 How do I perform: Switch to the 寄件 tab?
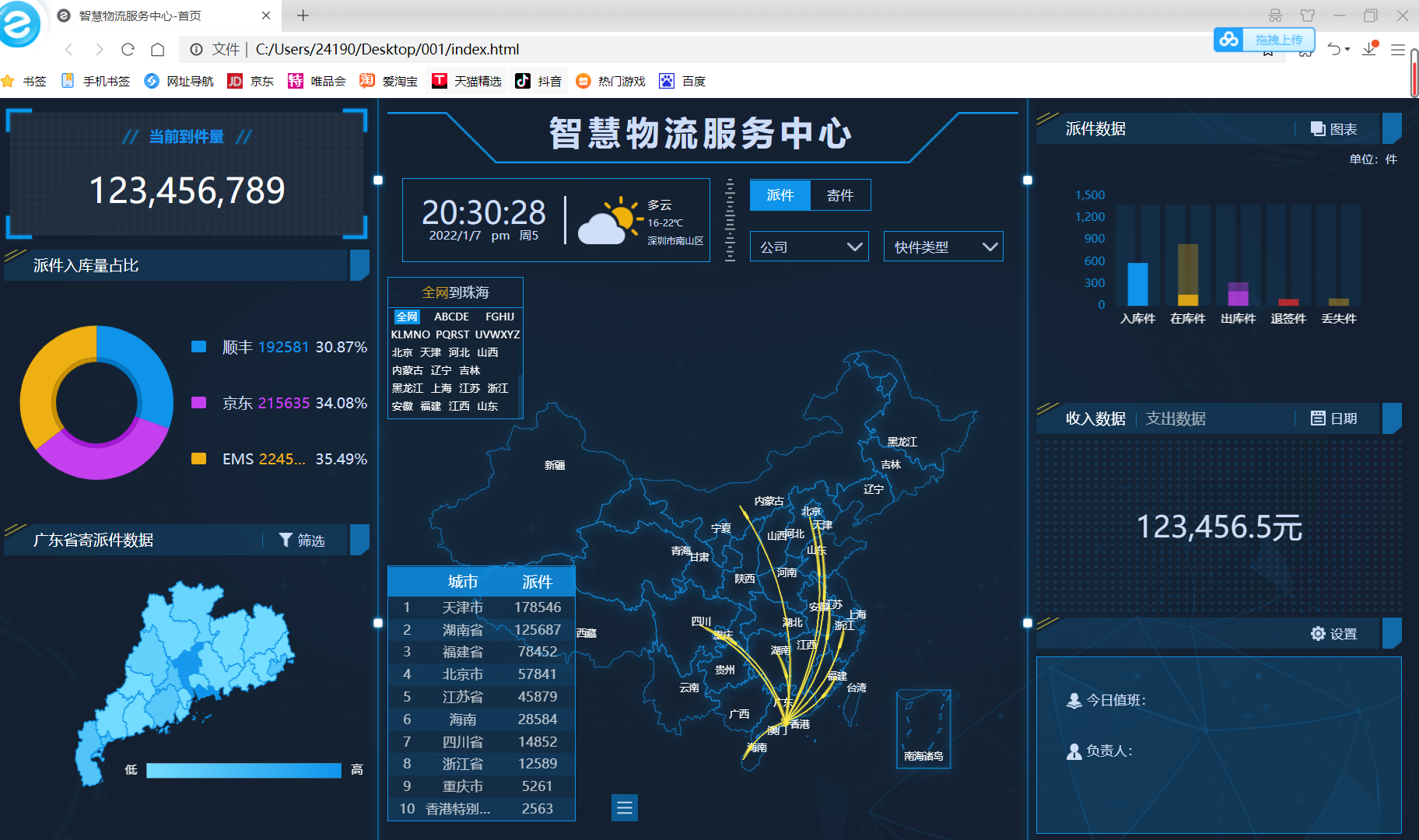tap(840, 195)
